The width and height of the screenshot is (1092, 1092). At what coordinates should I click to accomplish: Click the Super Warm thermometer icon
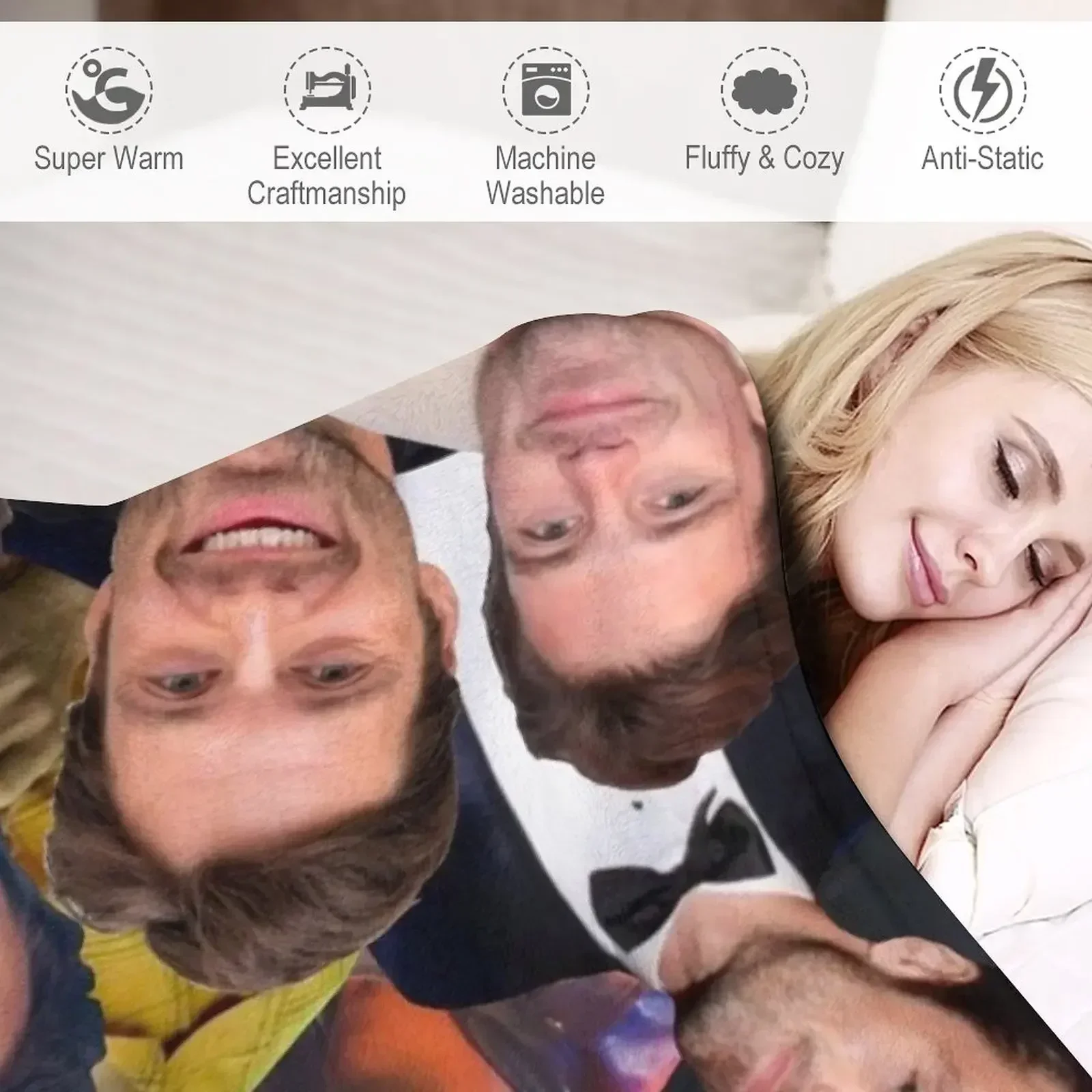tap(109, 89)
